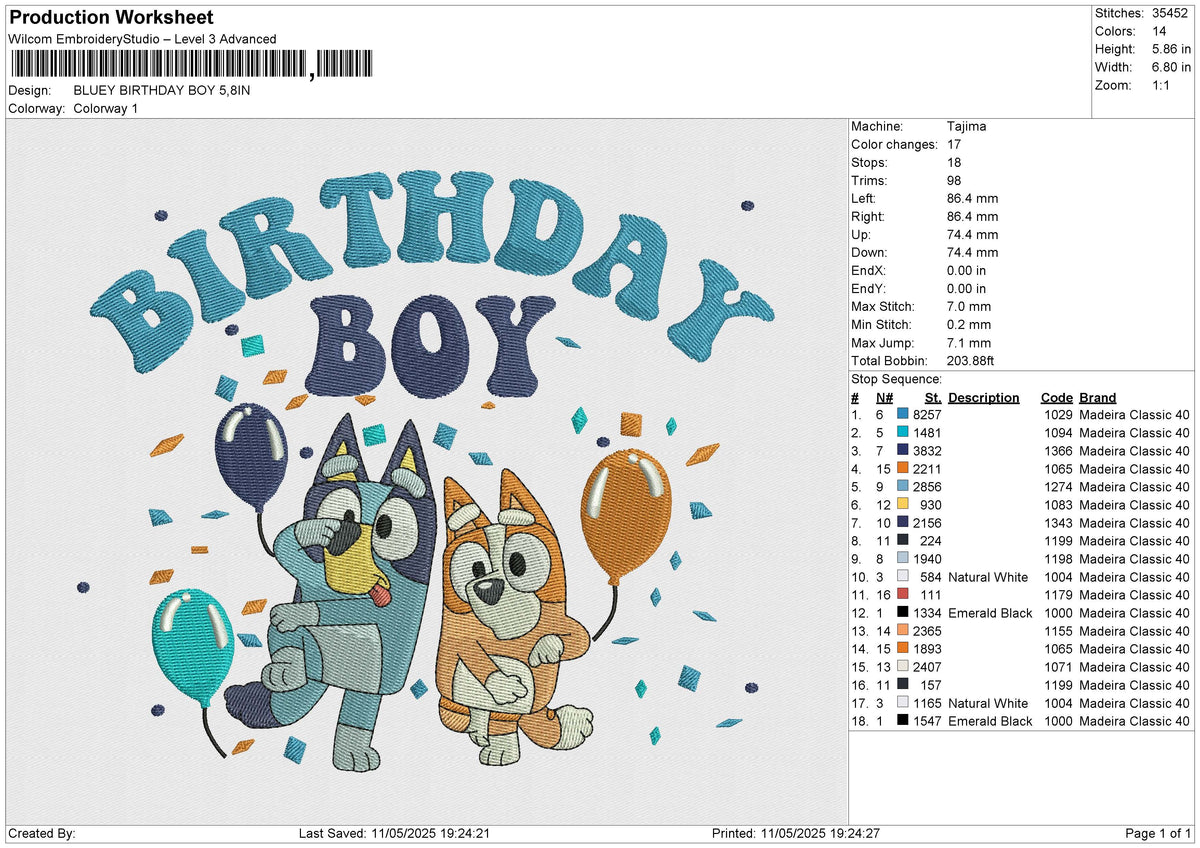This screenshot has width=1200, height=848.
Task: Select thread code '1179' in row 11
Action: tap(1058, 594)
